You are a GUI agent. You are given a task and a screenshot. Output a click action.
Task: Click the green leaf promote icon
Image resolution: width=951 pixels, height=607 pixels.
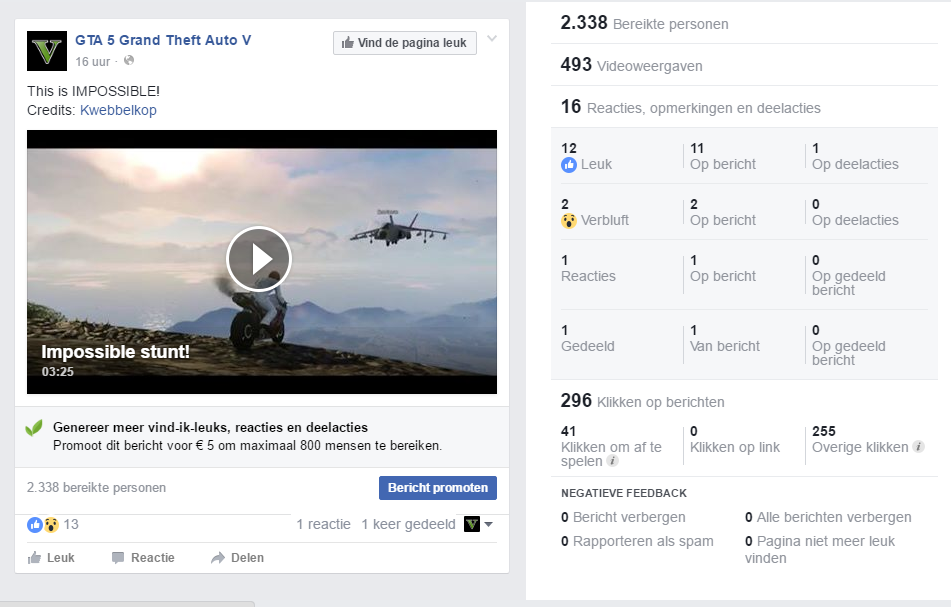click(34, 428)
